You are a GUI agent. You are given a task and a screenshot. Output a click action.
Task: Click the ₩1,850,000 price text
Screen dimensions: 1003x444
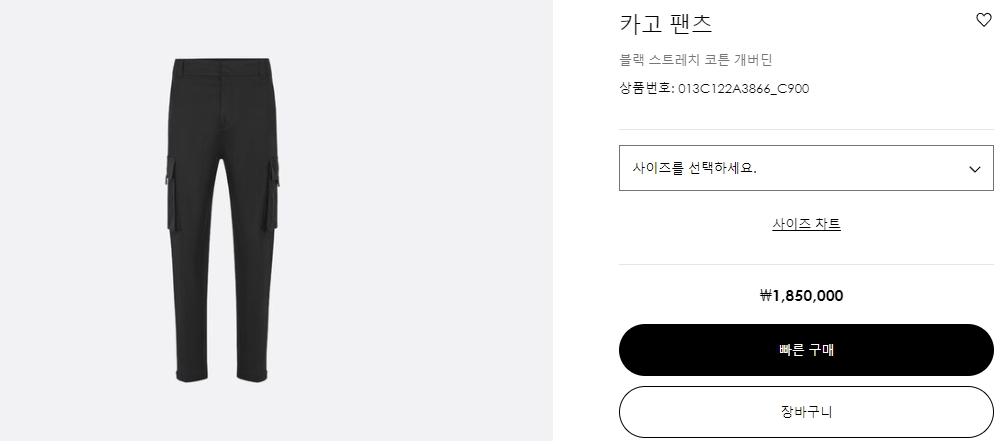[801, 295]
